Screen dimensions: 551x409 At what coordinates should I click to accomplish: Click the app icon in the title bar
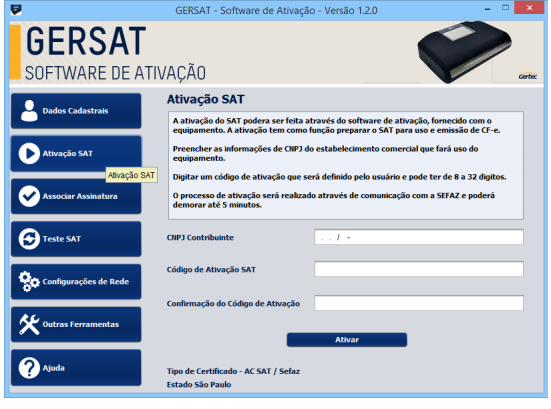coord(16,10)
